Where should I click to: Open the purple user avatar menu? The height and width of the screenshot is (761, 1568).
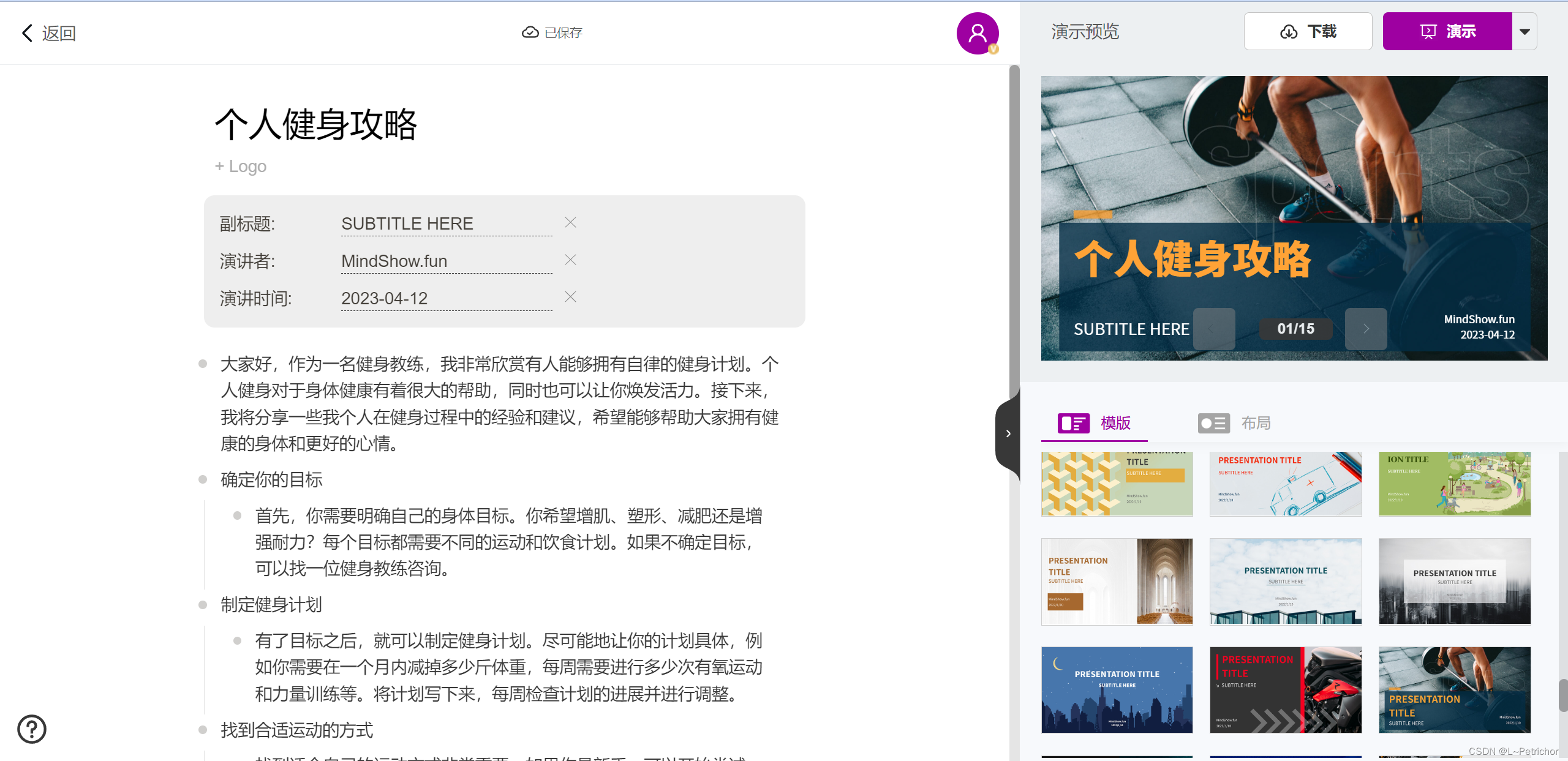(977, 33)
